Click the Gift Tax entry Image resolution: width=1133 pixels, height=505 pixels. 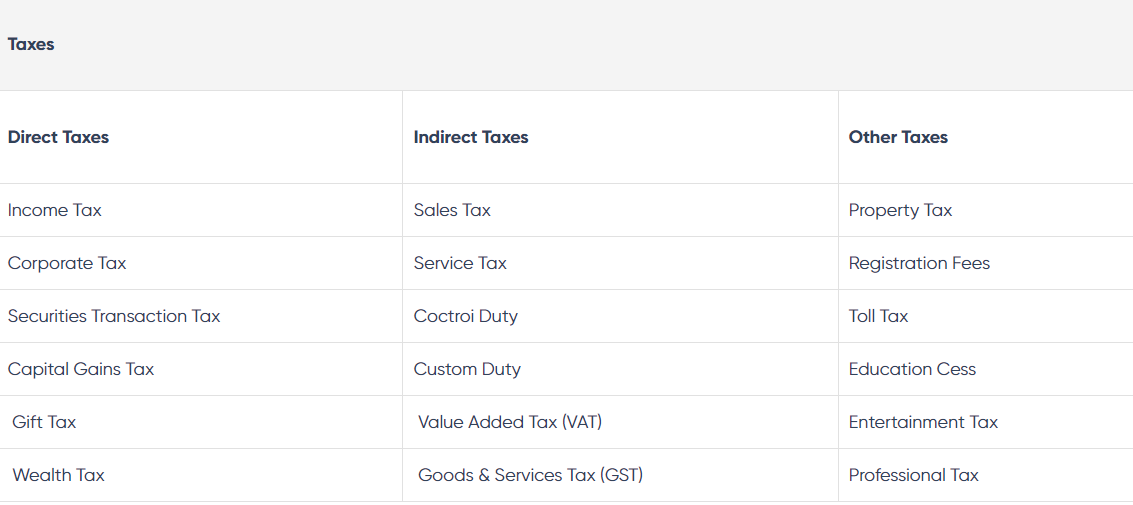[44, 422]
